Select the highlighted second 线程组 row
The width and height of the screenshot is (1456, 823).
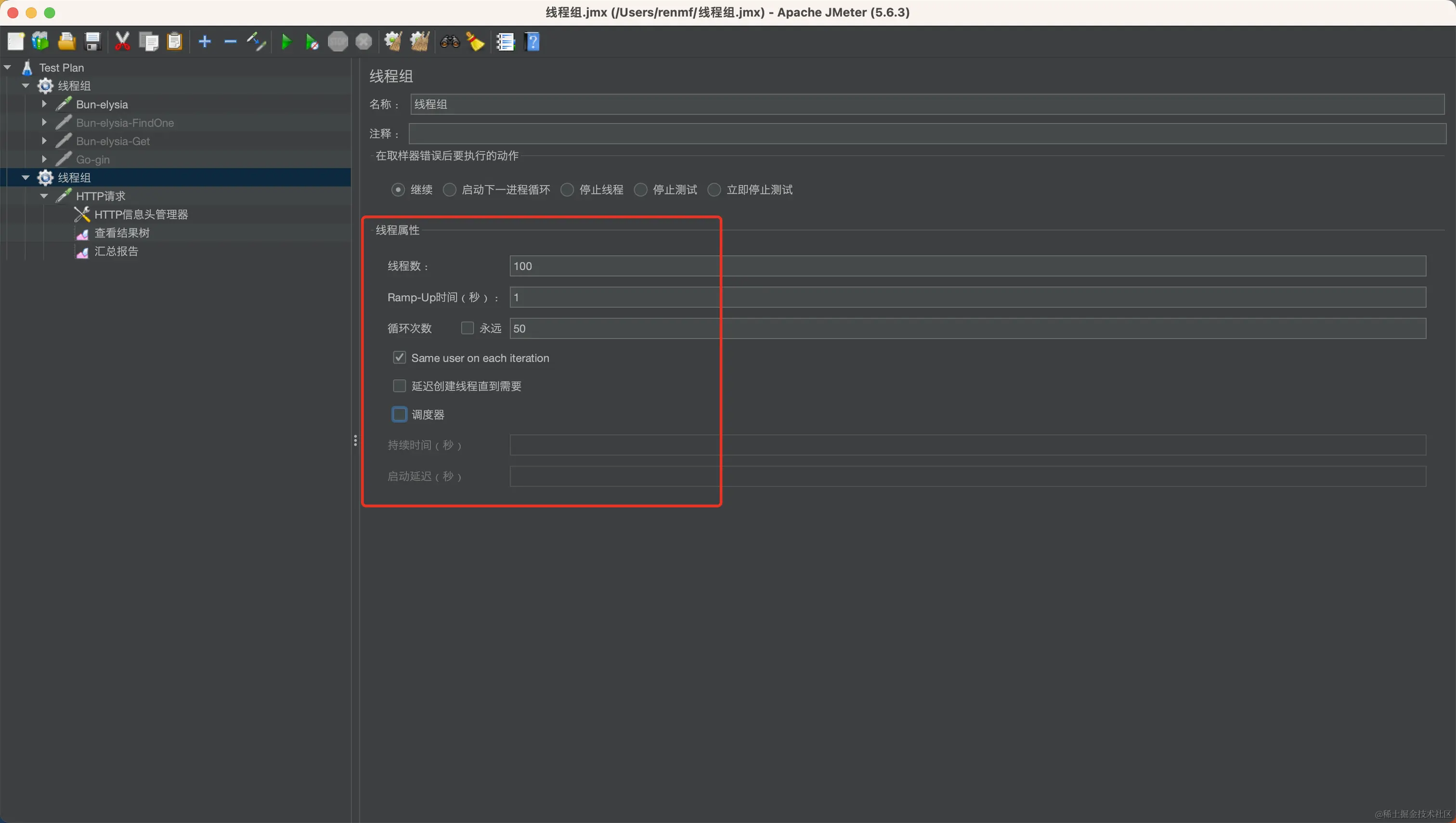[x=175, y=178]
